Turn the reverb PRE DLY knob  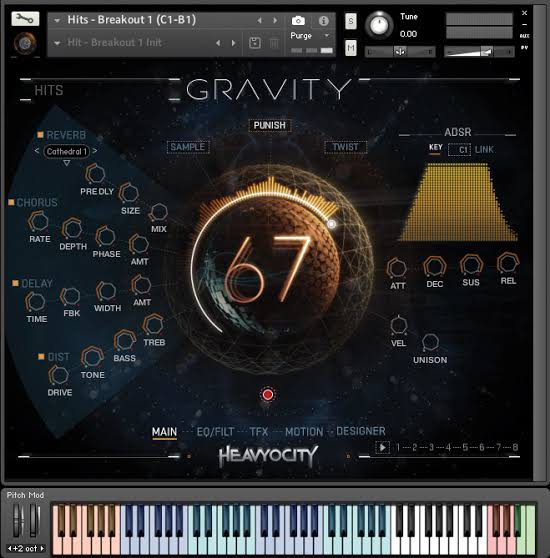click(x=95, y=173)
